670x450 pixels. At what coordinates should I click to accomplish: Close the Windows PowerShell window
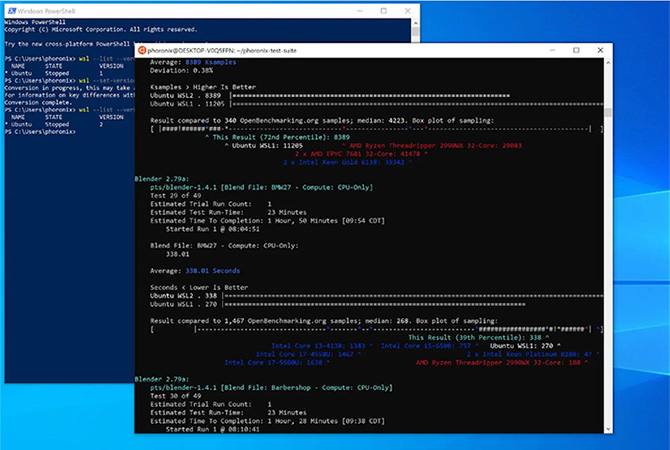pos(407,11)
